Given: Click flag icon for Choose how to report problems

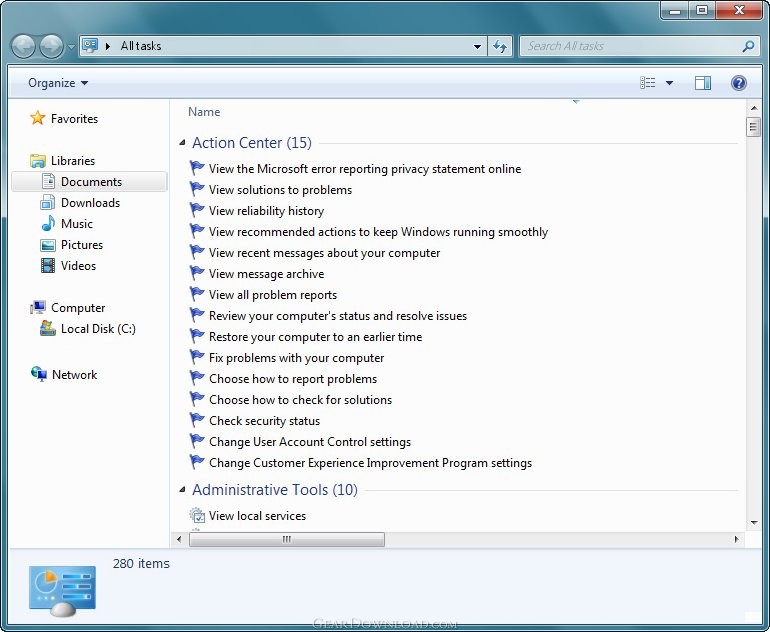Looking at the screenshot, I should [197, 378].
